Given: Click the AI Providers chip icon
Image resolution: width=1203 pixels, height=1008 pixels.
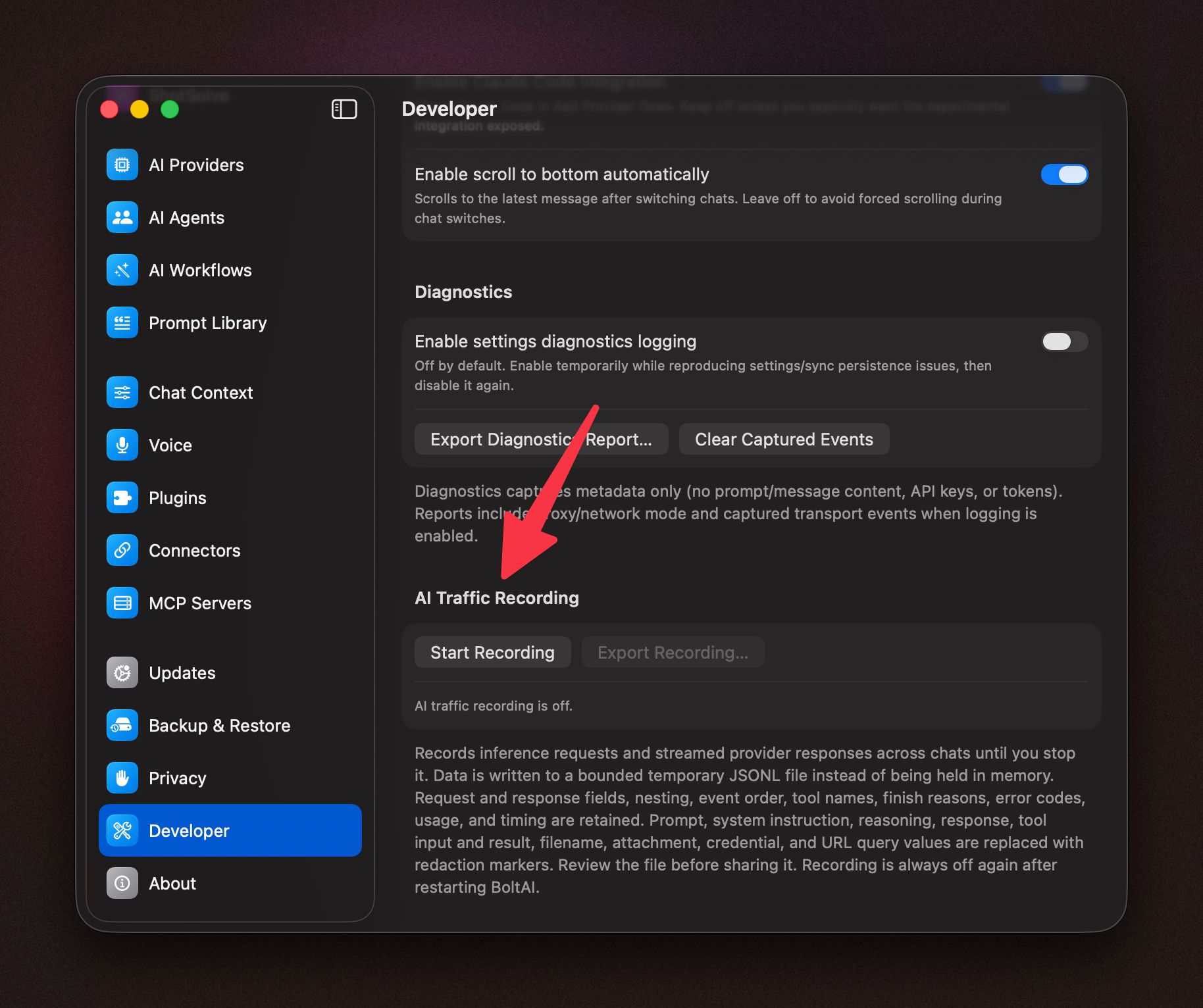Looking at the screenshot, I should pos(122,164).
